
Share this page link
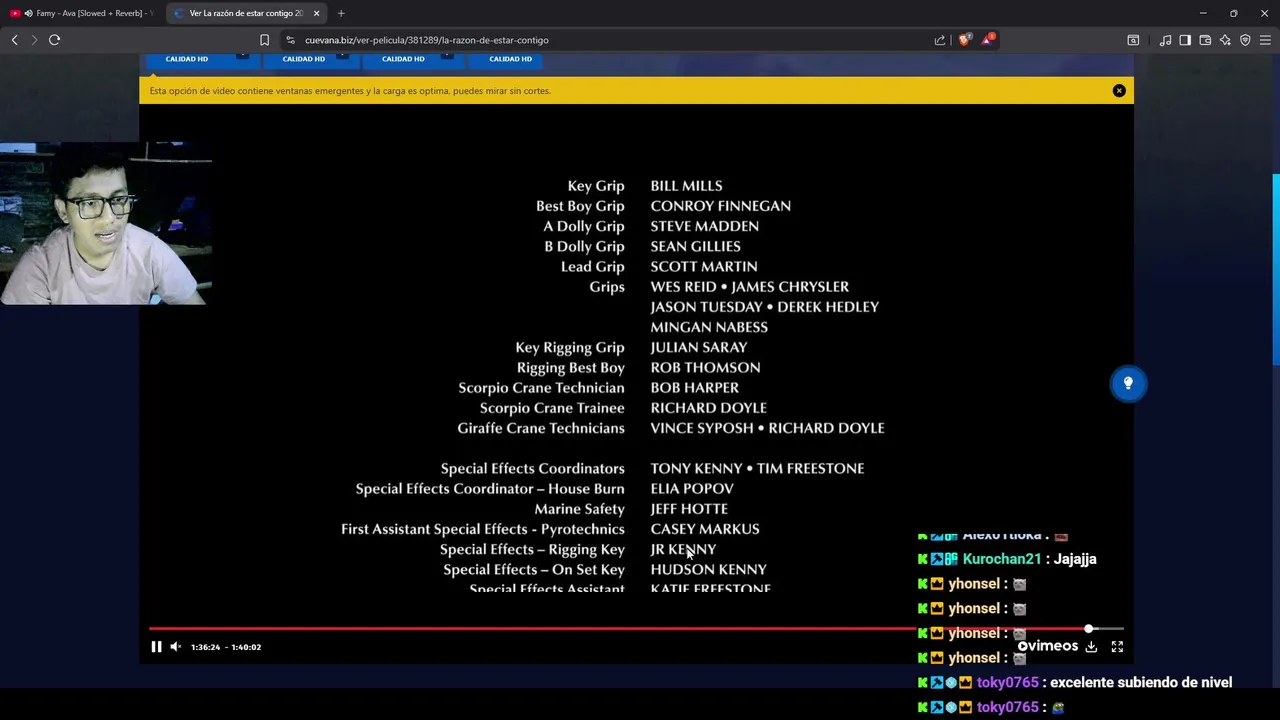pos(940,40)
